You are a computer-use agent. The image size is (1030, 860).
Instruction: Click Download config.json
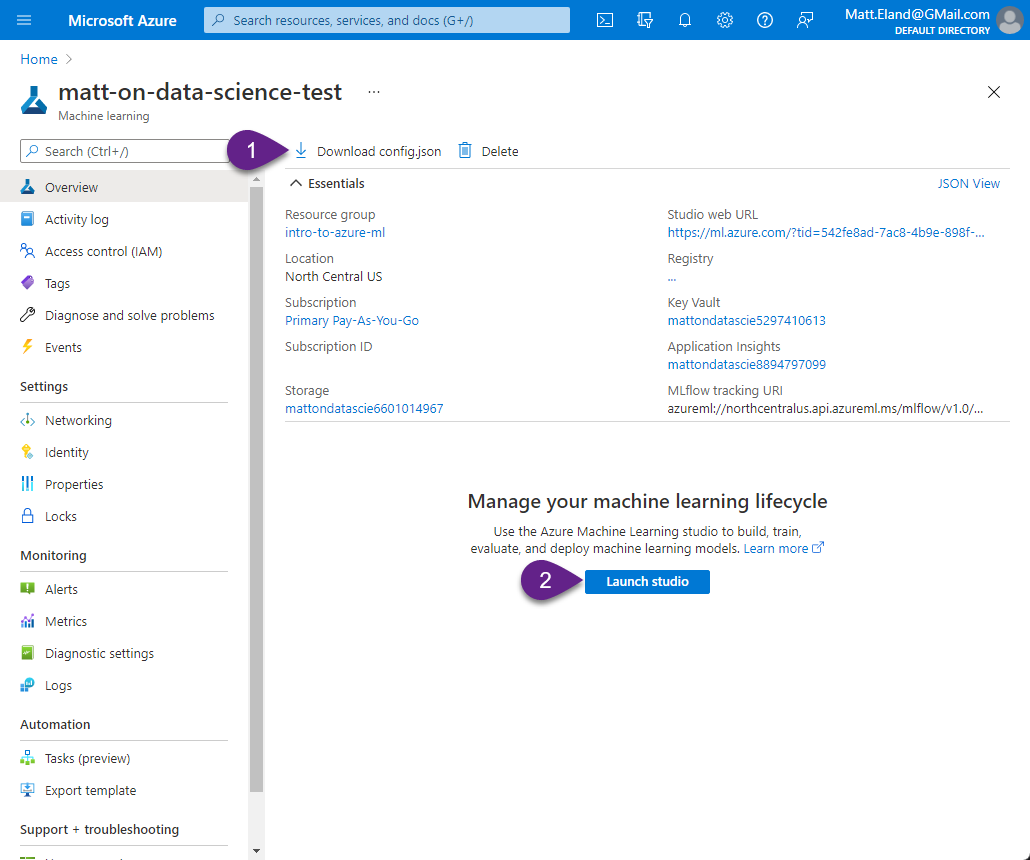click(368, 151)
